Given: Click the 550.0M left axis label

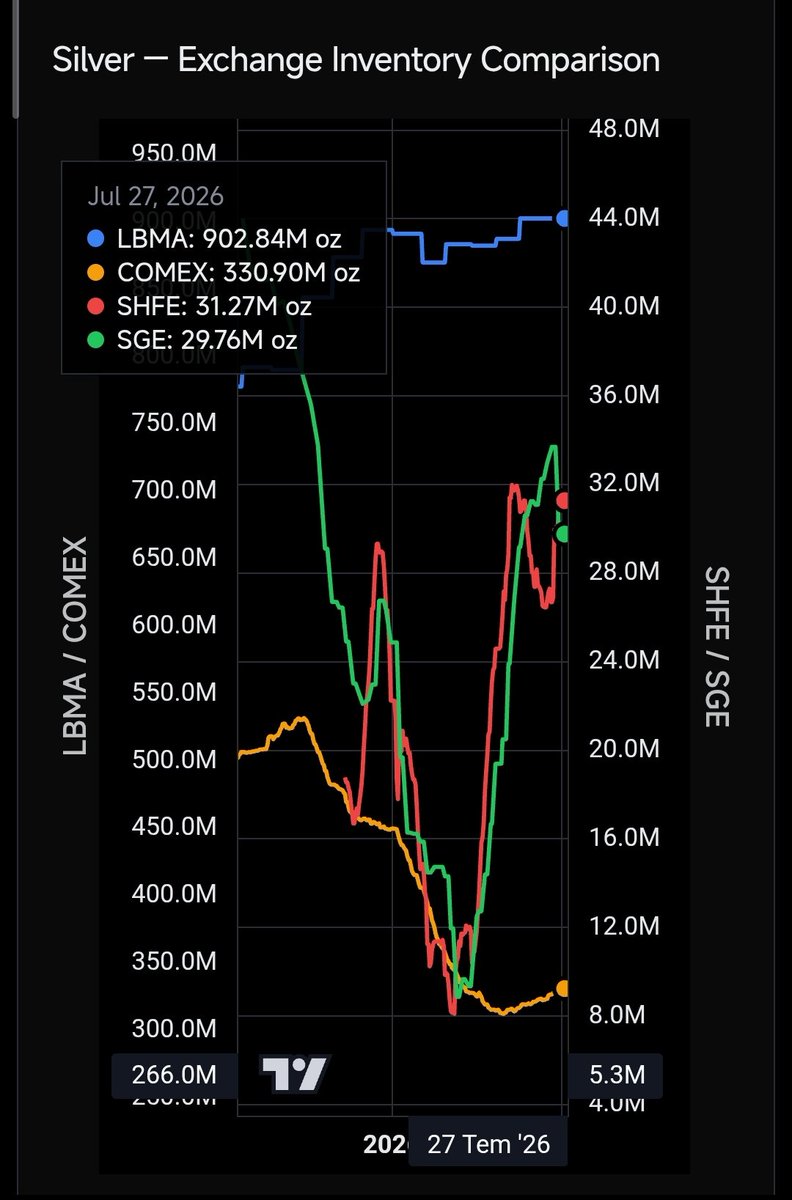Looking at the screenshot, I should [x=174, y=692].
